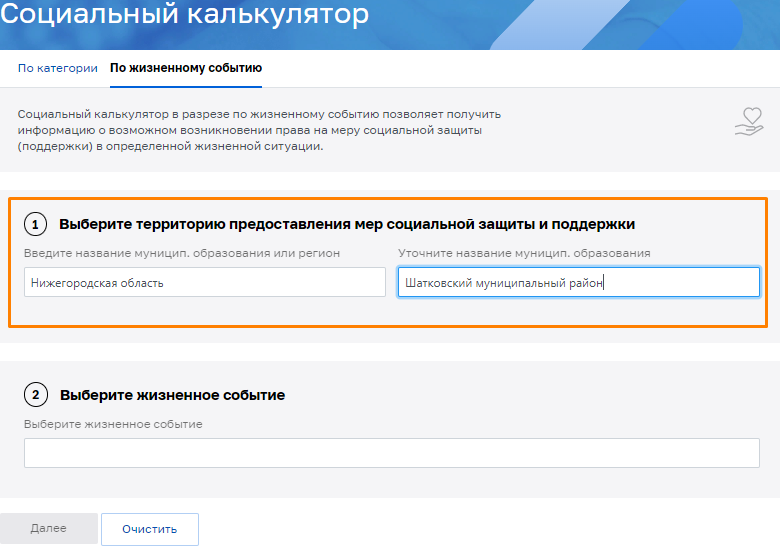Select the 'По жизненному событию' tab
This screenshot has height=548, width=780.
[x=186, y=68]
